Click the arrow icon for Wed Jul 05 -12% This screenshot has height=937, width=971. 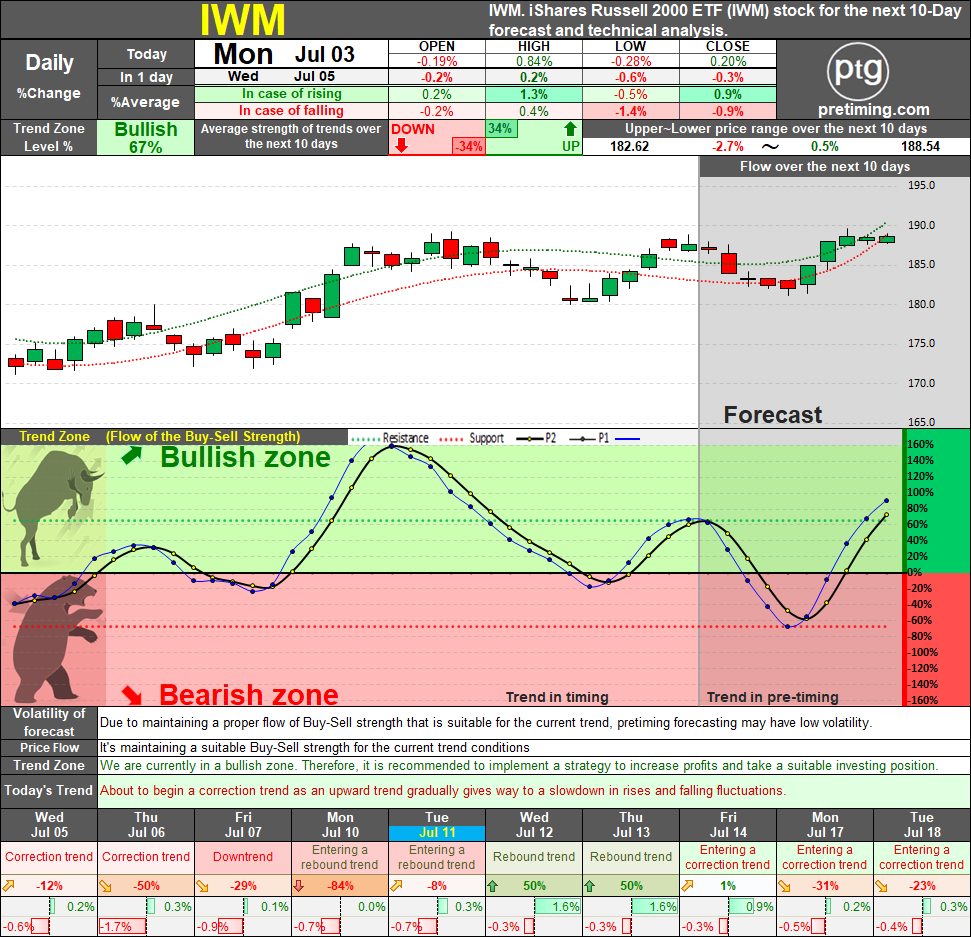8,886
